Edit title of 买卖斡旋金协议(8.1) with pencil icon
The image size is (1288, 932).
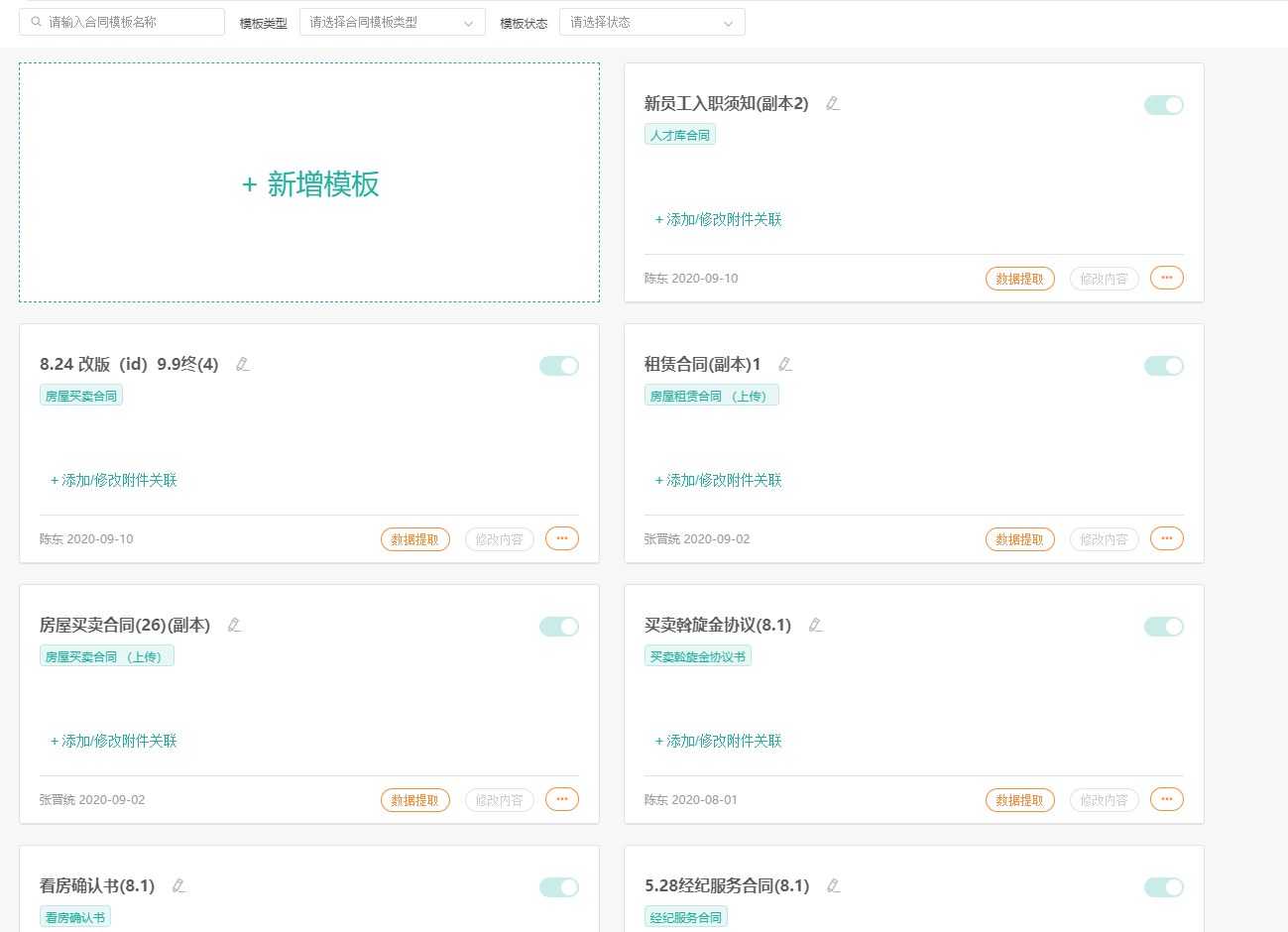click(815, 625)
